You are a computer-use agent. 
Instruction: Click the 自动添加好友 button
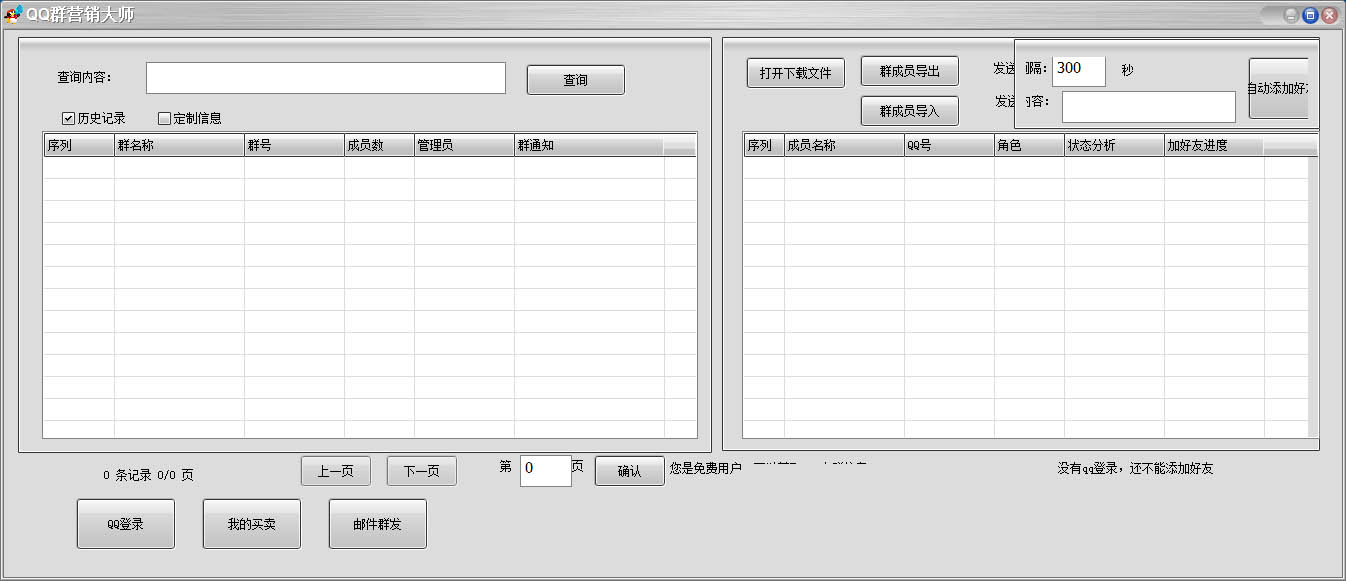pos(1279,88)
